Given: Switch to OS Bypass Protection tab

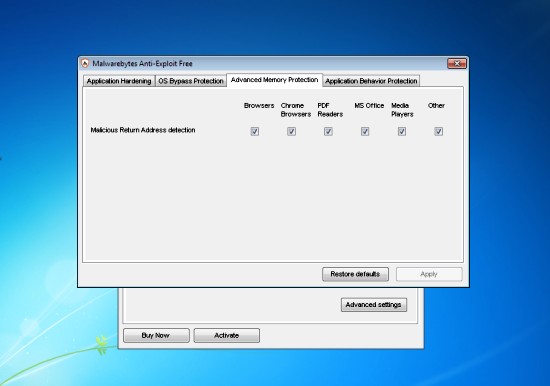Looking at the screenshot, I should tap(190, 81).
